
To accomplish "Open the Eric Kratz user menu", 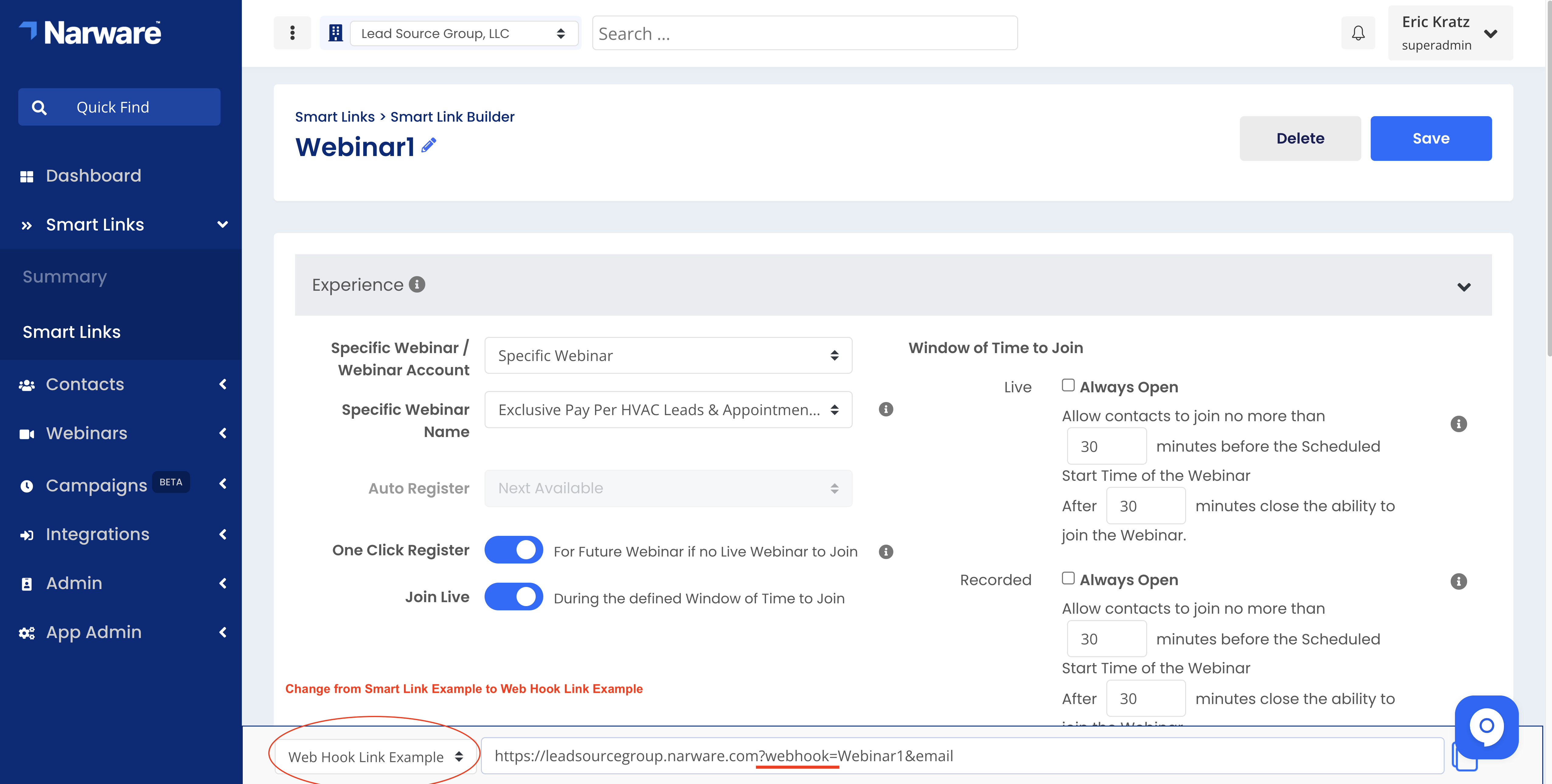I will 1451,33.
